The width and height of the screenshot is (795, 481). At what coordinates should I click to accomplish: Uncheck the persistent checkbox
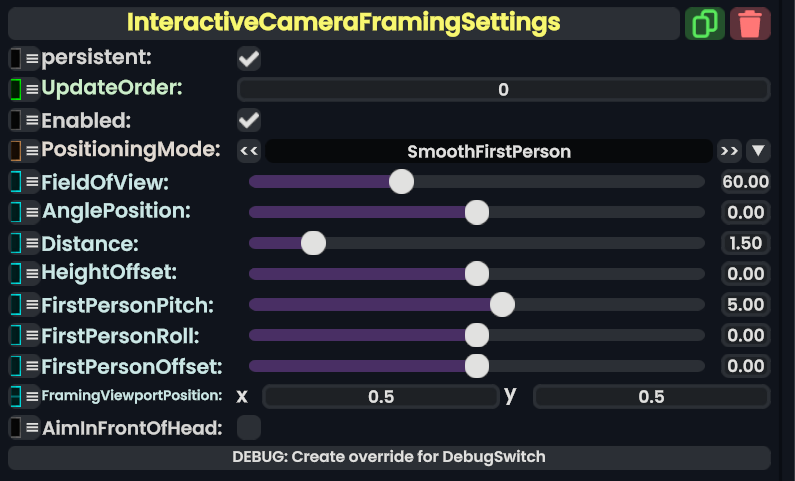coord(249,59)
